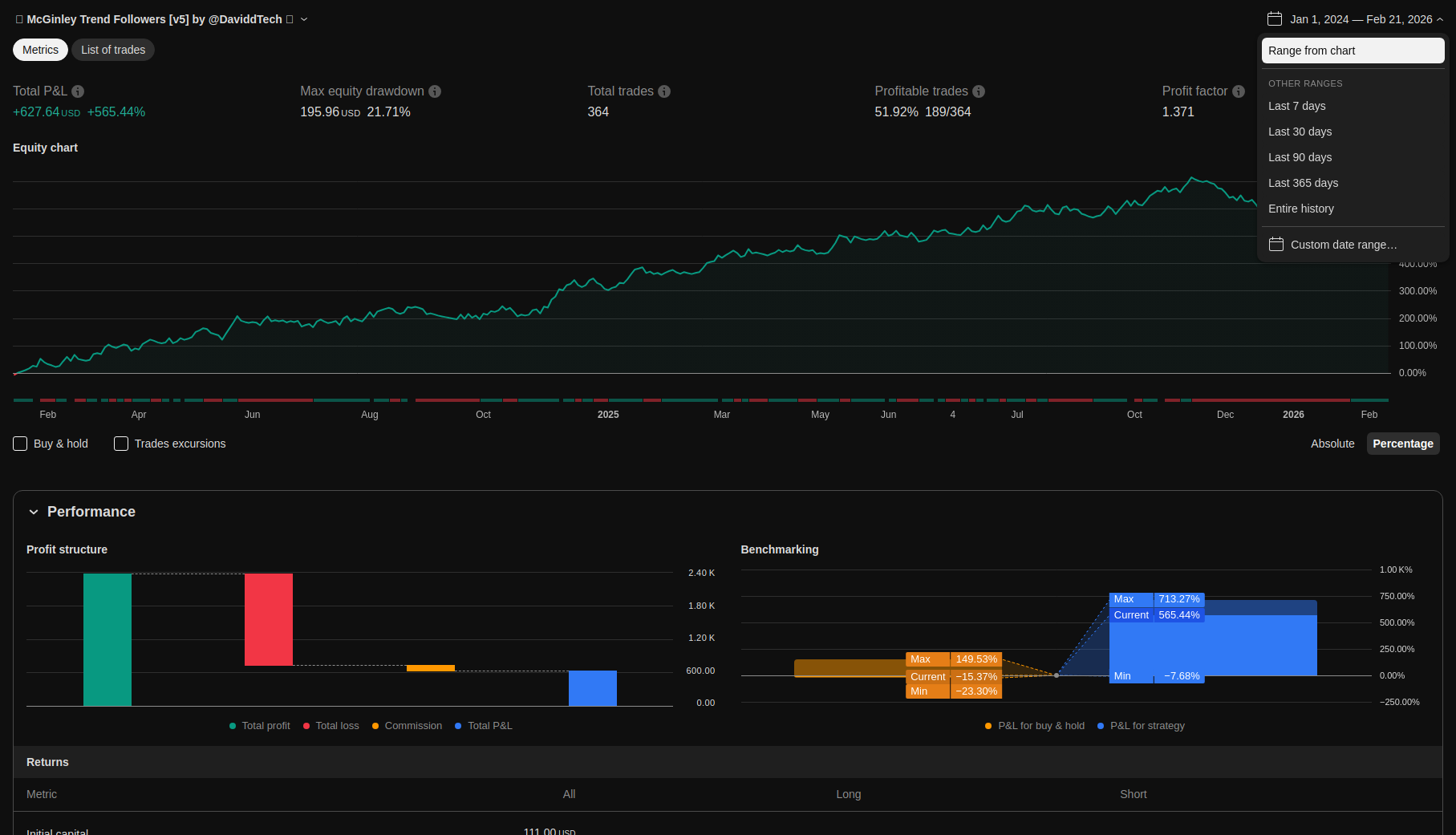This screenshot has width=1456, height=835.
Task: Enable the Buy & hold checkbox
Action: (x=21, y=444)
